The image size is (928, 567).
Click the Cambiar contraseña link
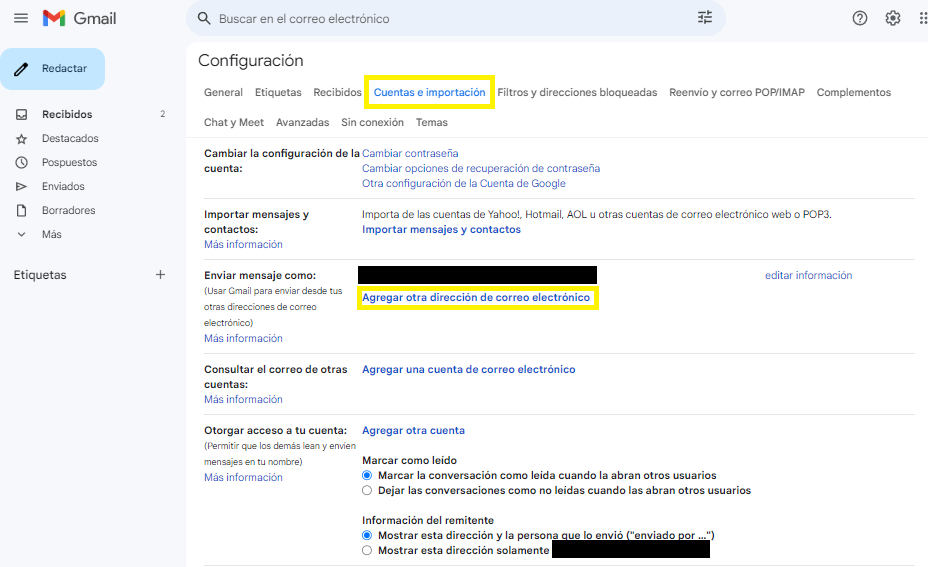click(x=410, y=153)
